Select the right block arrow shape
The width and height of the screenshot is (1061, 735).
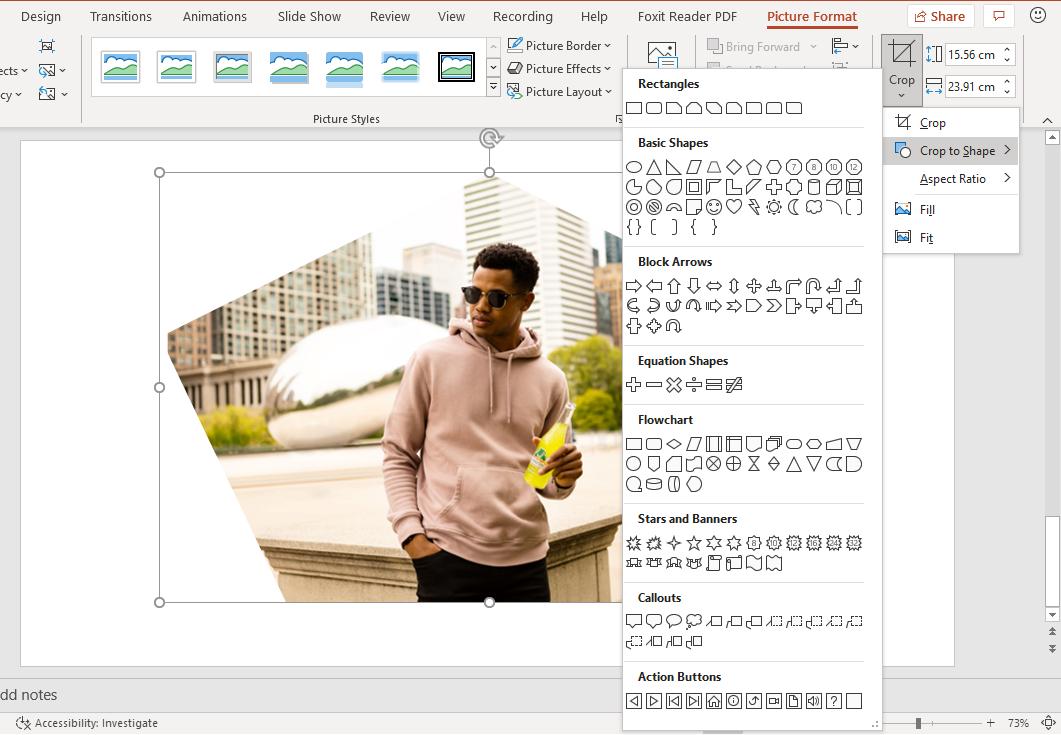[634, 286]
